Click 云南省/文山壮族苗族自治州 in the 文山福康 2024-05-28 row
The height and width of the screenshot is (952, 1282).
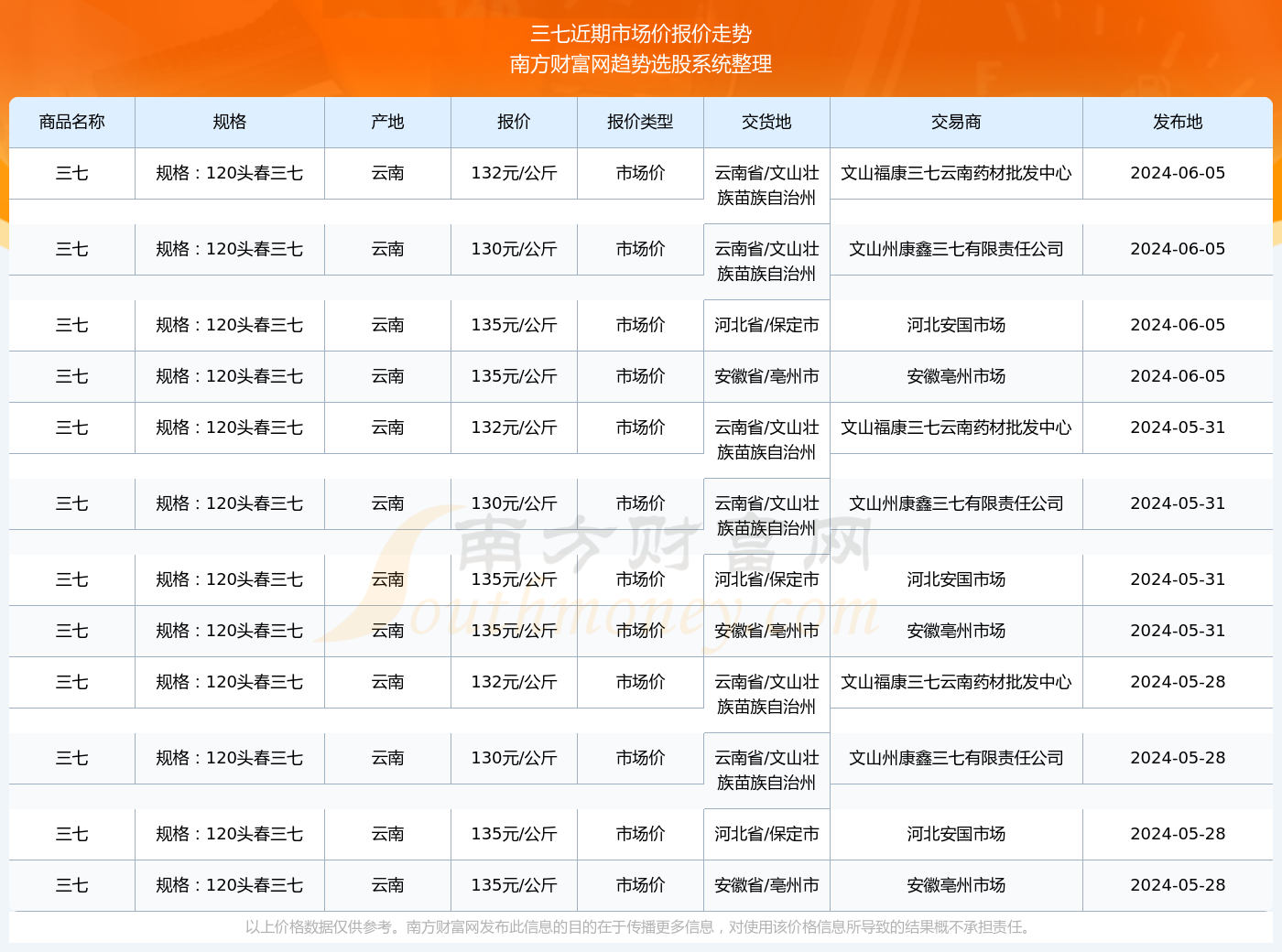[x=767, y=694]
